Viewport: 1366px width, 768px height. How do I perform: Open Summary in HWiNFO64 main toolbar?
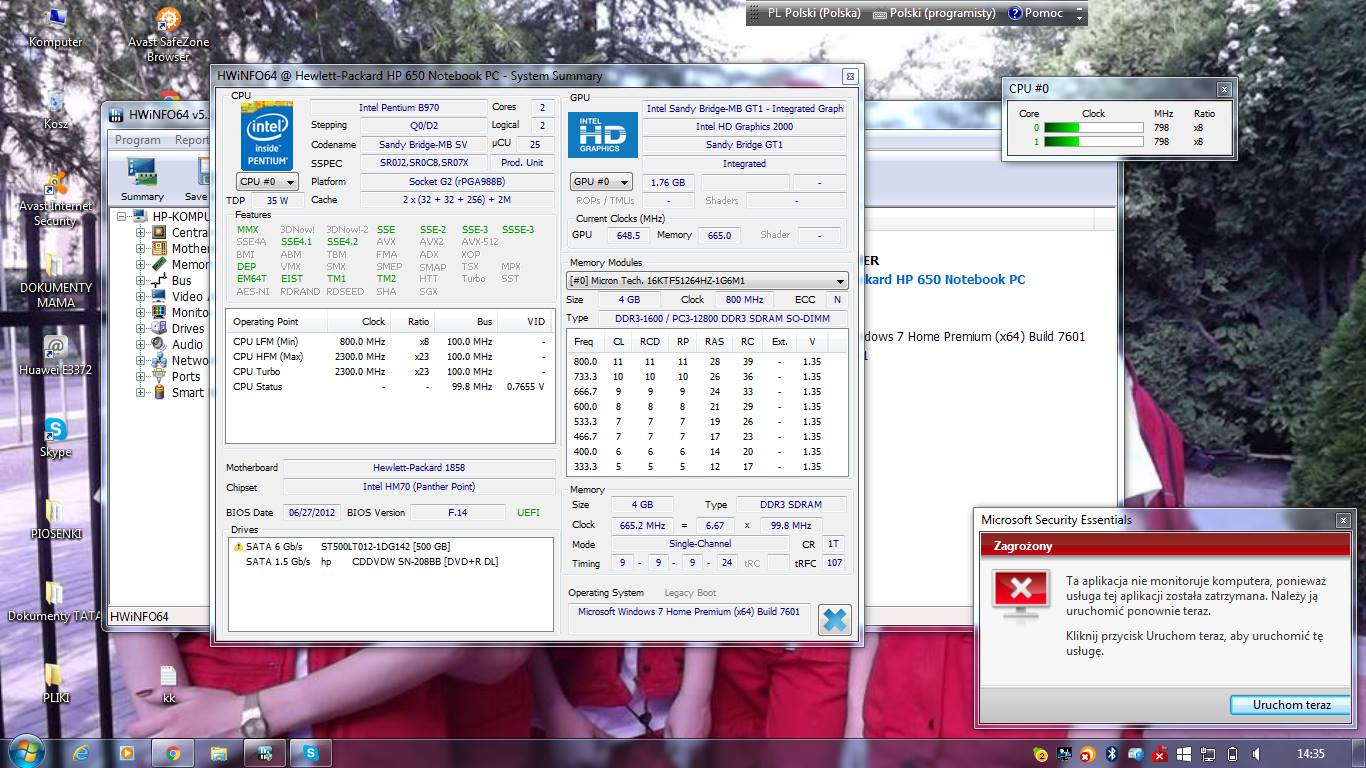142,181
